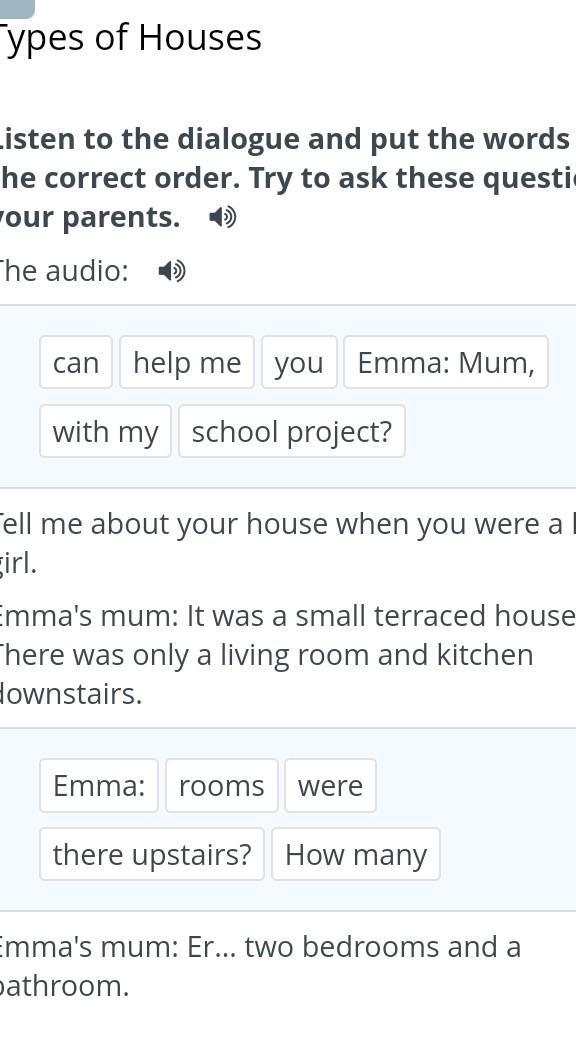
Task: Choose the "you" word tile
Action: (x=299, y=362)
